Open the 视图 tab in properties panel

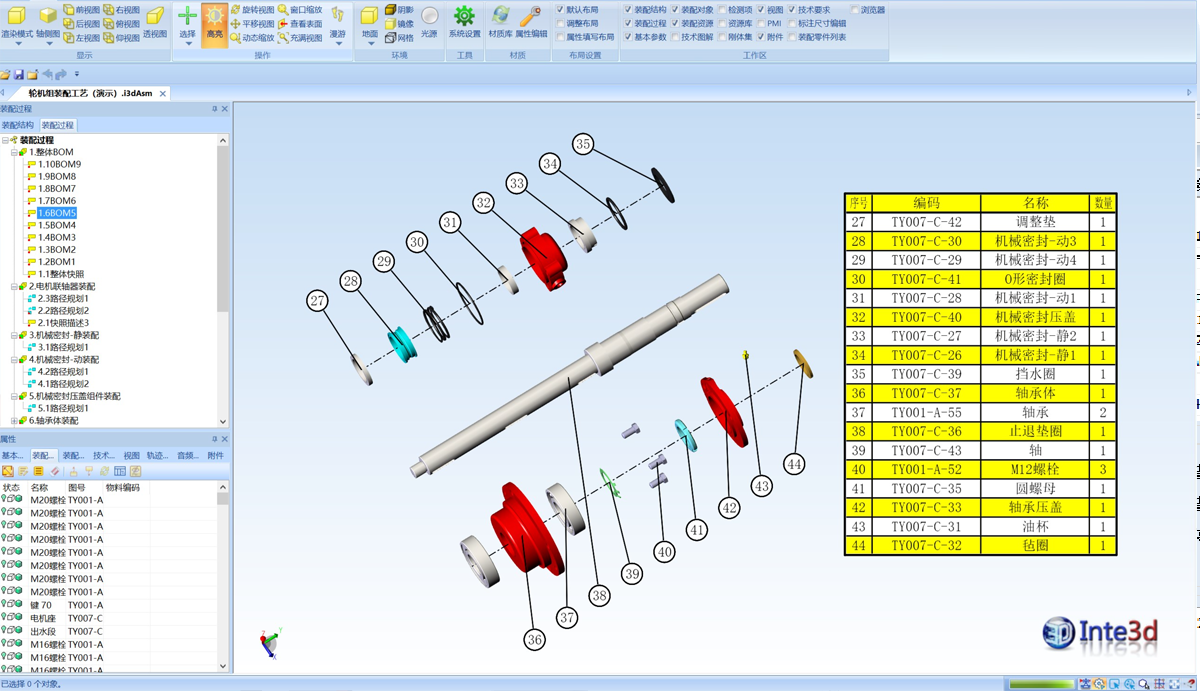131,456
